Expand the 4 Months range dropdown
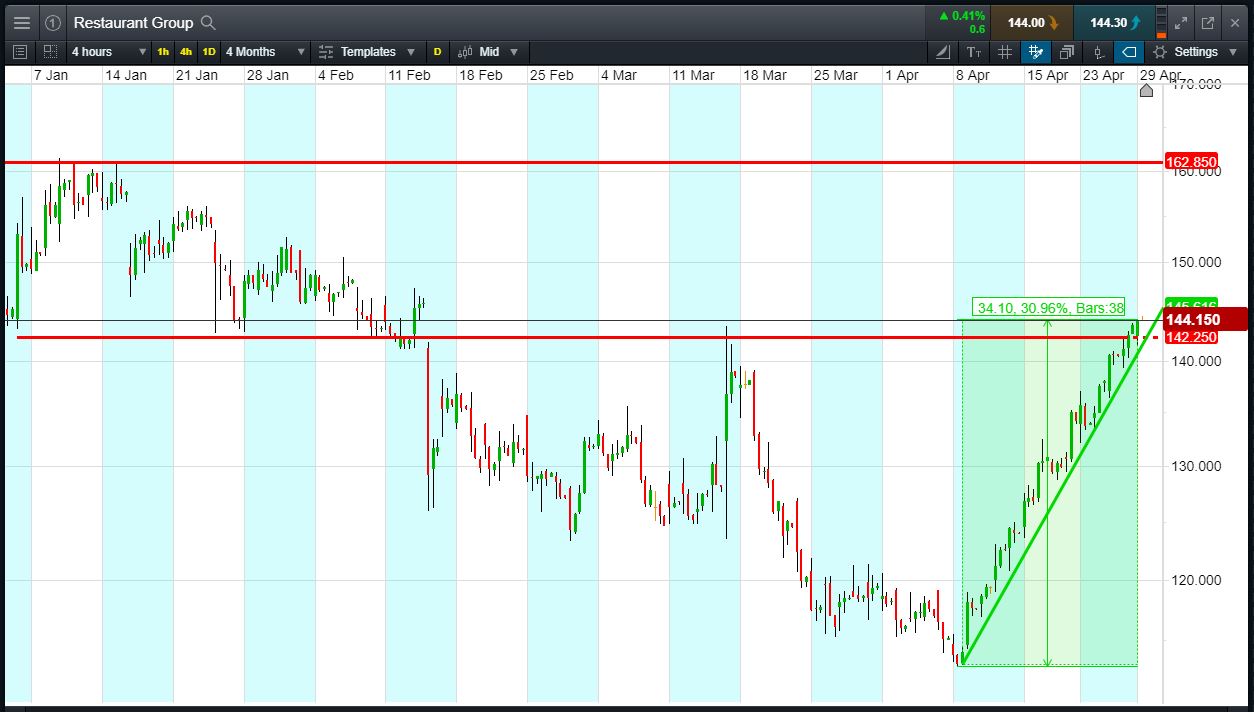 (x=264, y=52)
